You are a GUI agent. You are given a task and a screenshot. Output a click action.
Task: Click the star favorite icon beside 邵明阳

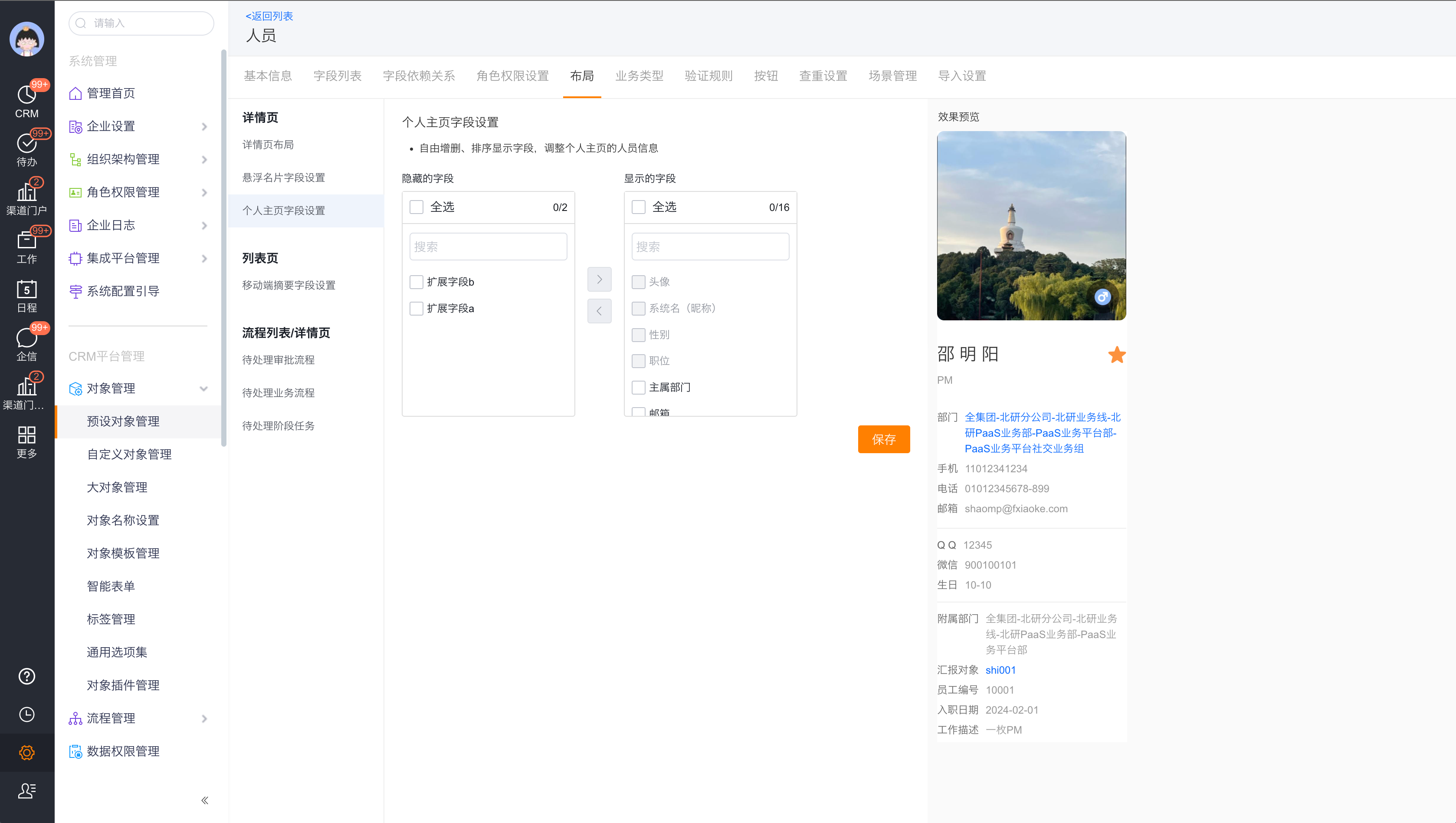[1117, 355]
